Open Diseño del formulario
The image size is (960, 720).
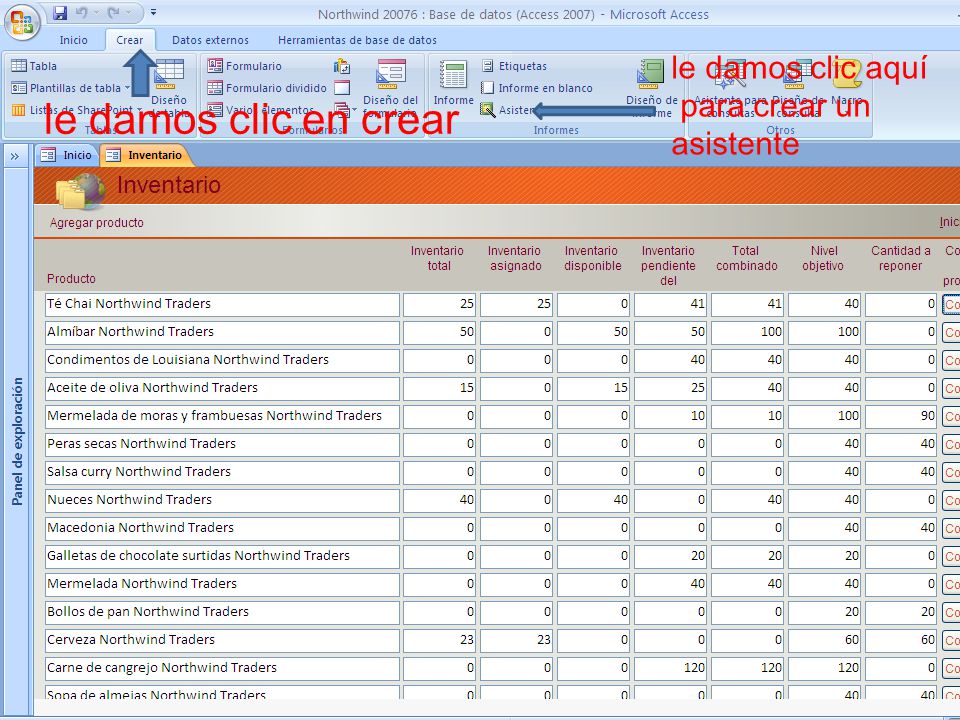click(x=391, y=88)
